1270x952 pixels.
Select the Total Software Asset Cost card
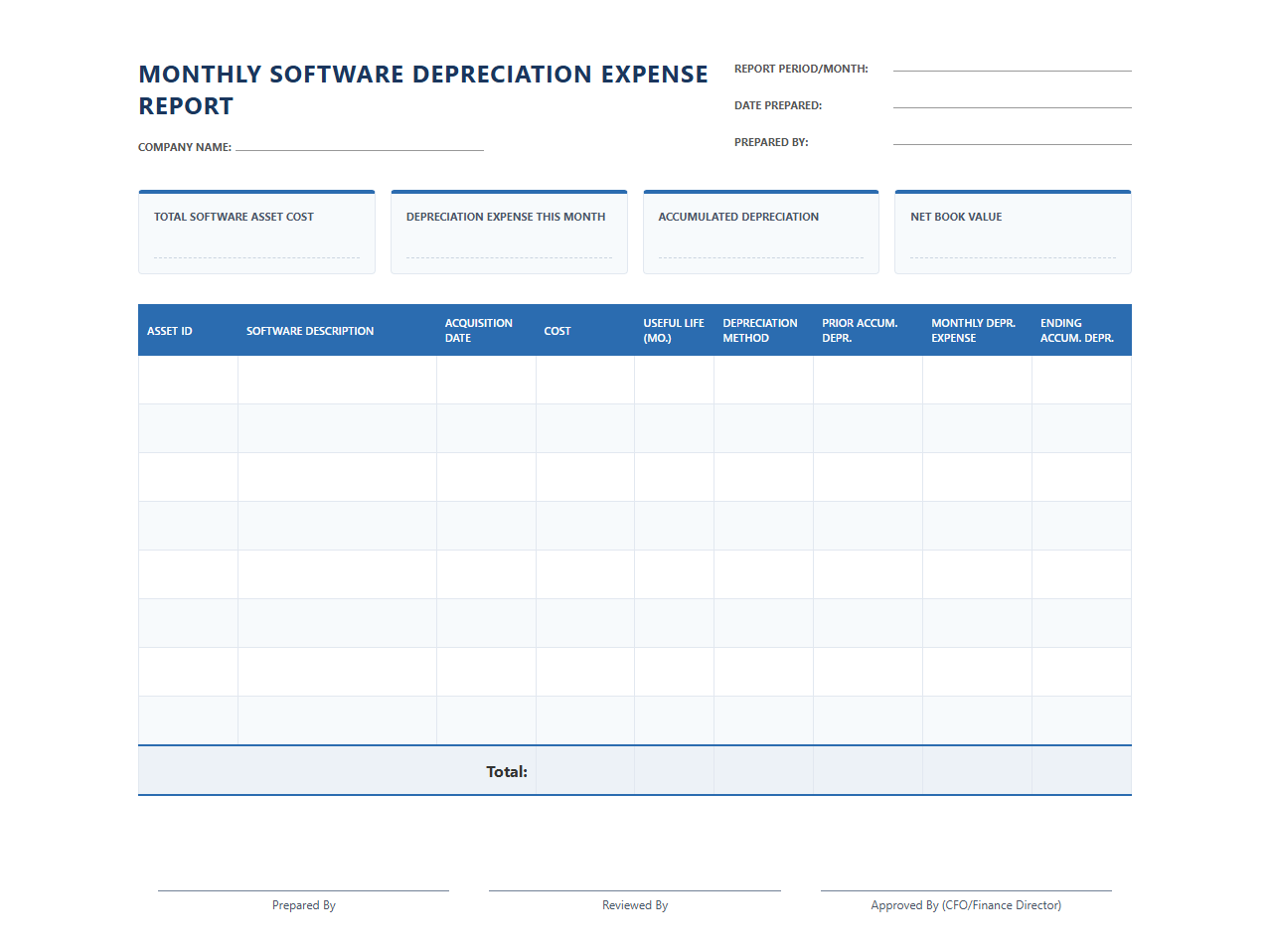(x=256, y=233)
